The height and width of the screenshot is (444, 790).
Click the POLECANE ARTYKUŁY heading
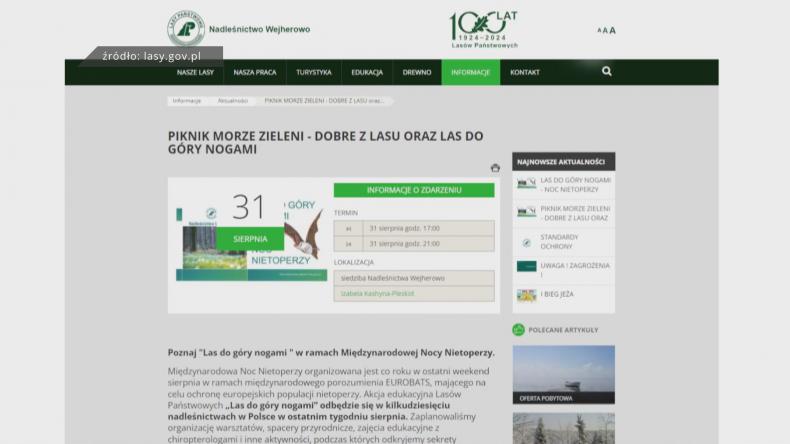(x=563, y=330)
